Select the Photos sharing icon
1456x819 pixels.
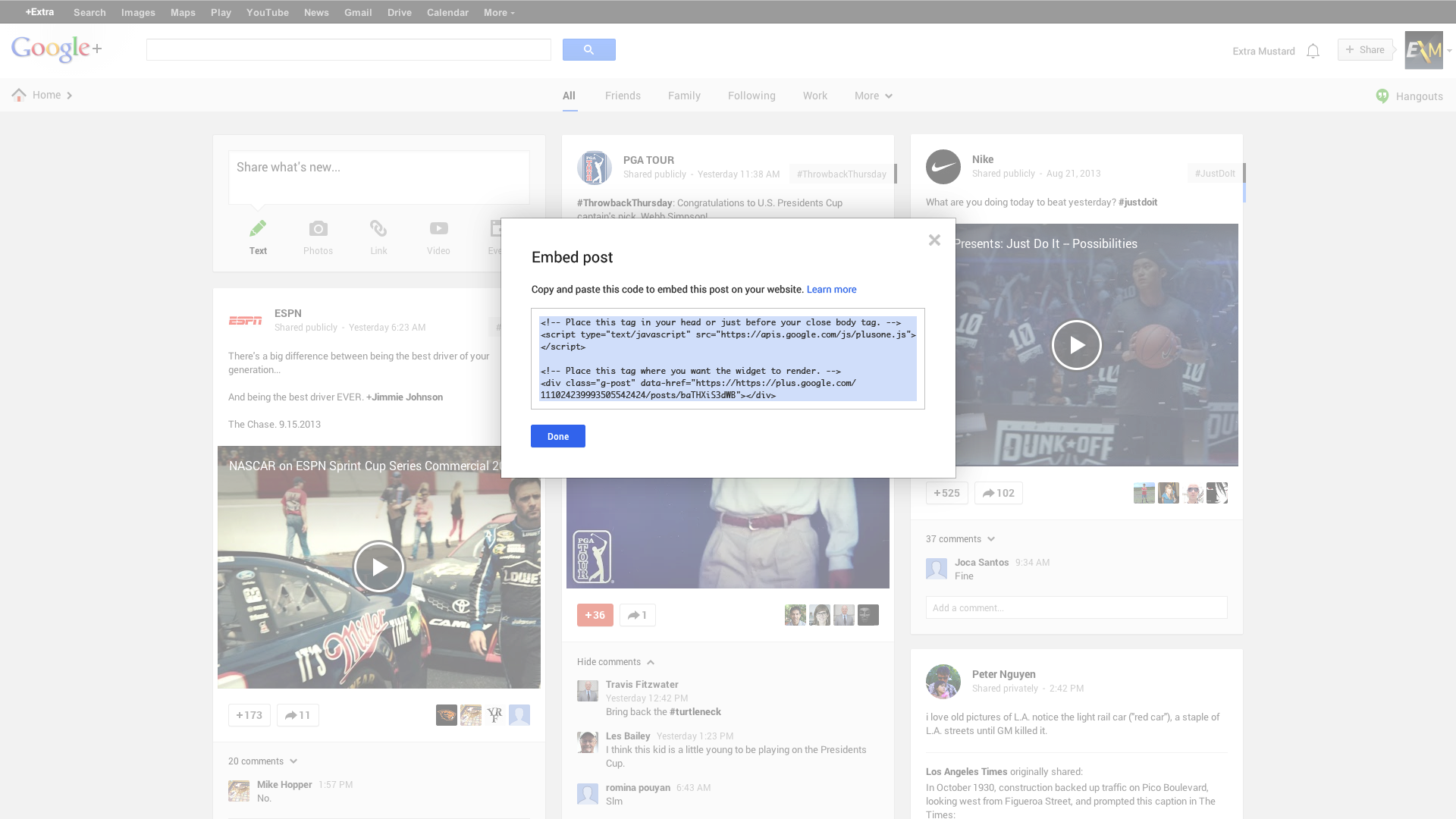tap(318, 235)
